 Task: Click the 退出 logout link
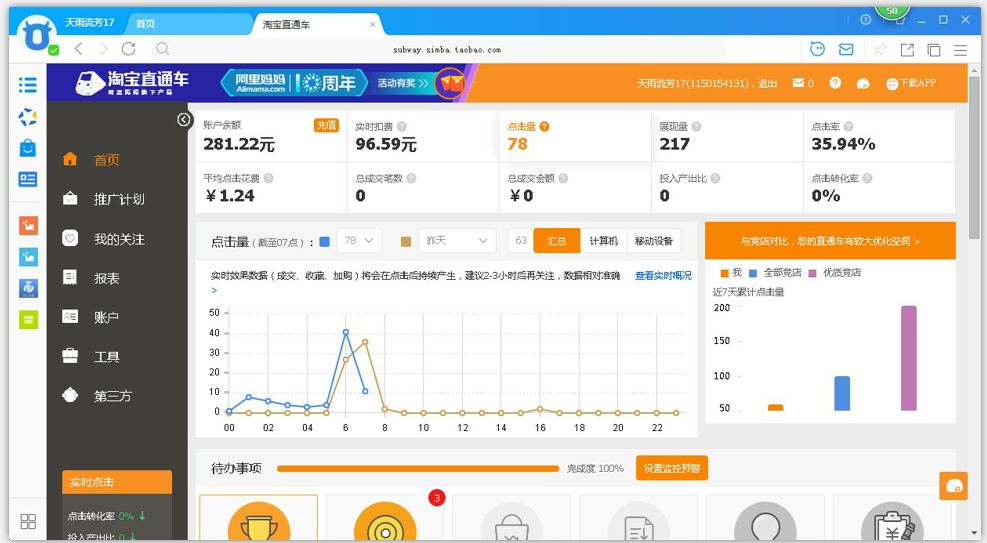767,83
